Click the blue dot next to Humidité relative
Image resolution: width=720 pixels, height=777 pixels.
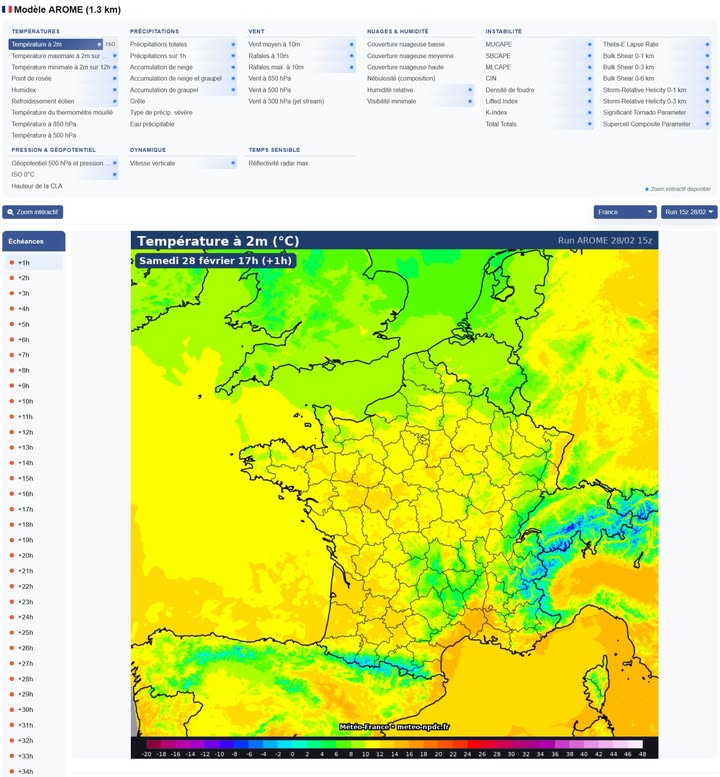tap(470, 90)
